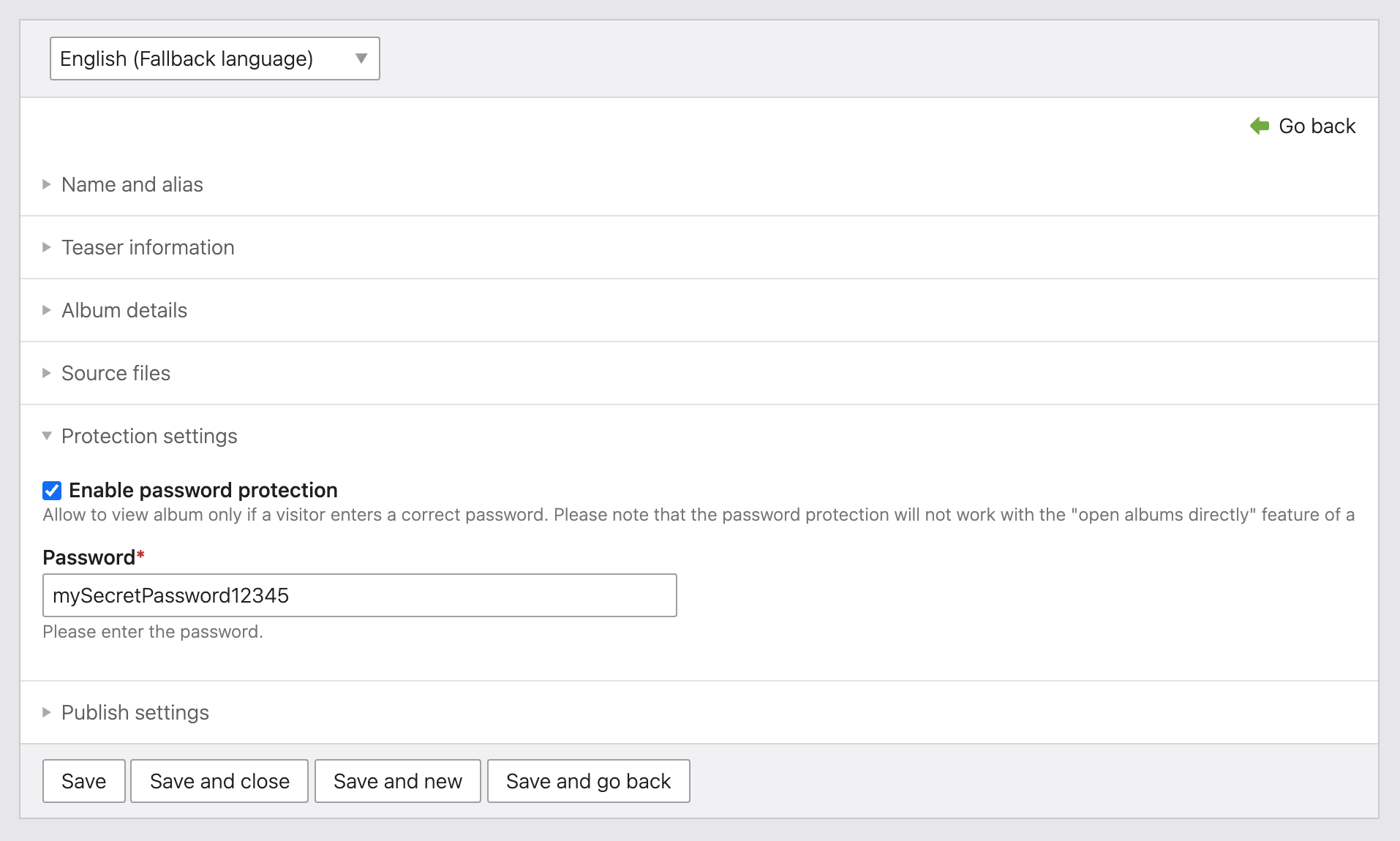
Task: Click into the Password input field
Action: (x=359, y=595)
